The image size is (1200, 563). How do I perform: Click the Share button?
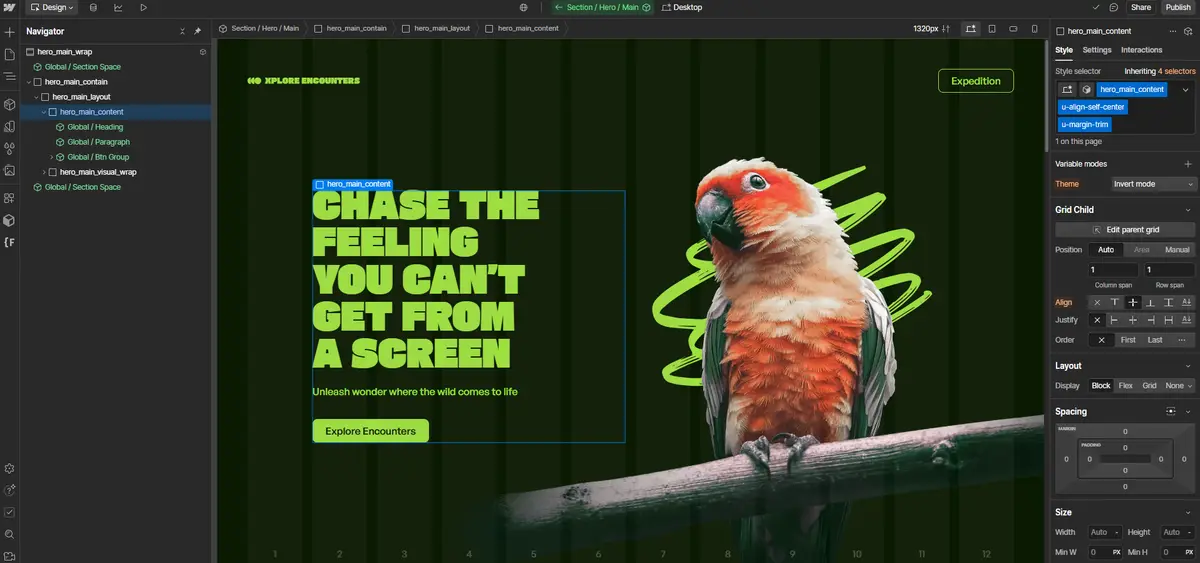[1141, 7]
